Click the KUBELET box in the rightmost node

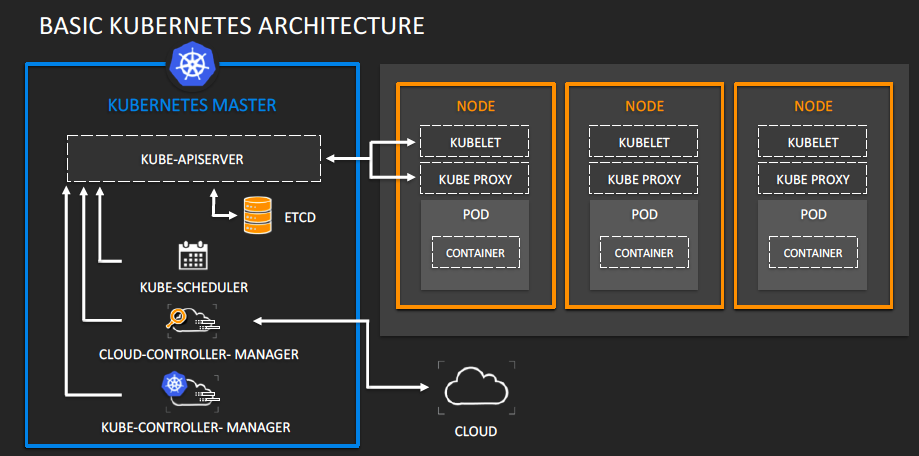pyautogui.click(x=813, y=141)
